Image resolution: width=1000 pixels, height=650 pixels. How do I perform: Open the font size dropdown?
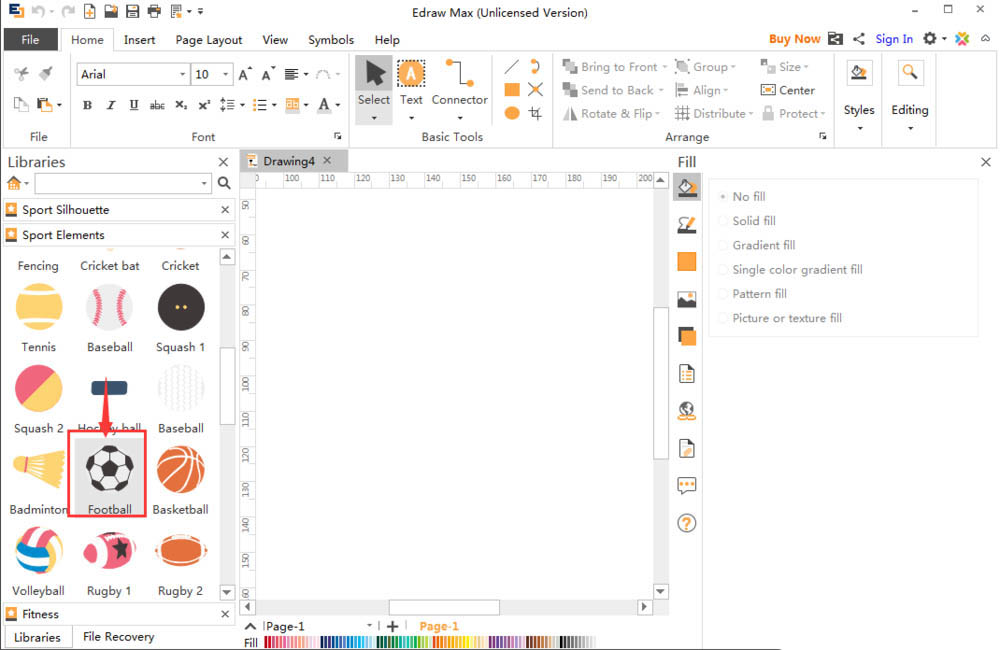pos(227,75)
